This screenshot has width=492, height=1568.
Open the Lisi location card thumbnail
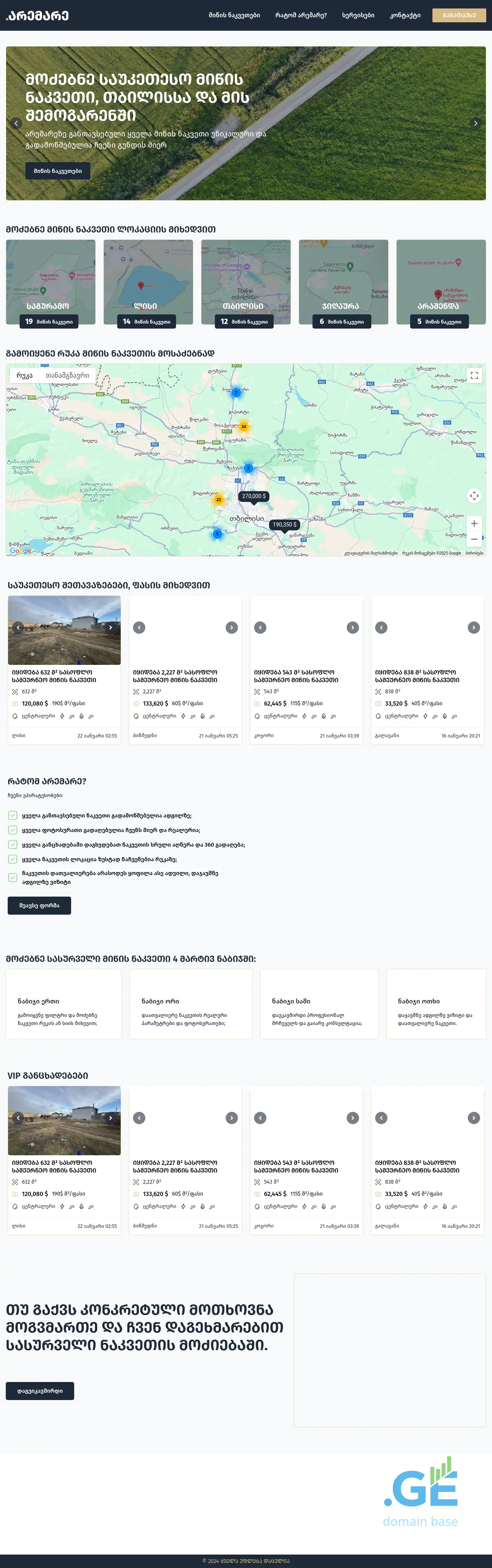pos(148,281)
